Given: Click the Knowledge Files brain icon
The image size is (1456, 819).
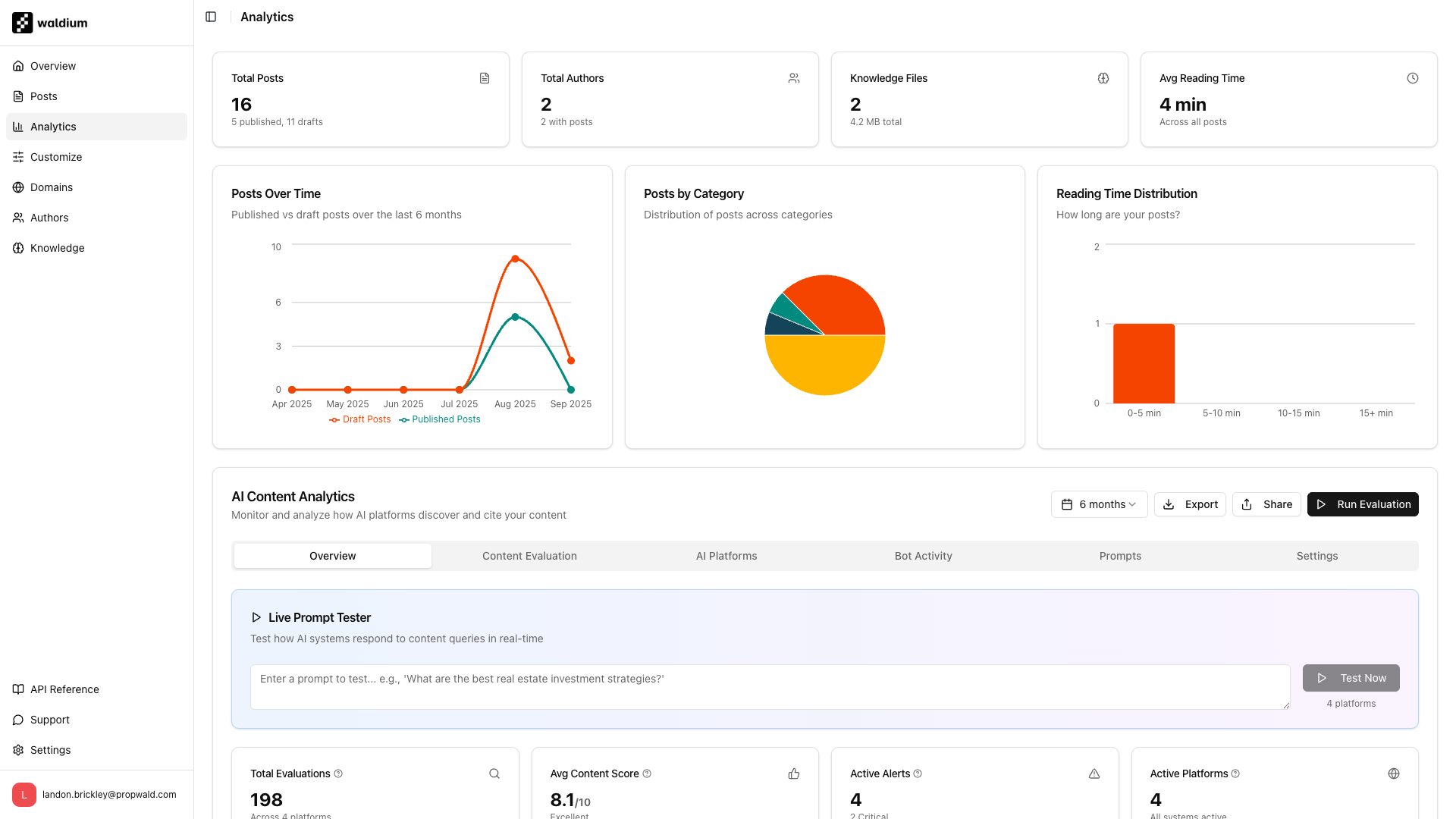Looking at the screenshot, I should coord(1103,78).
